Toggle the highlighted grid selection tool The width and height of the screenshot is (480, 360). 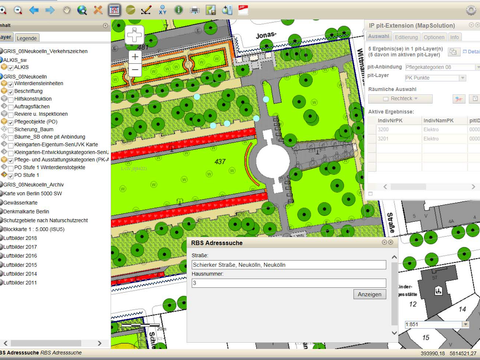pyautogui.click(x=114, y=10)
